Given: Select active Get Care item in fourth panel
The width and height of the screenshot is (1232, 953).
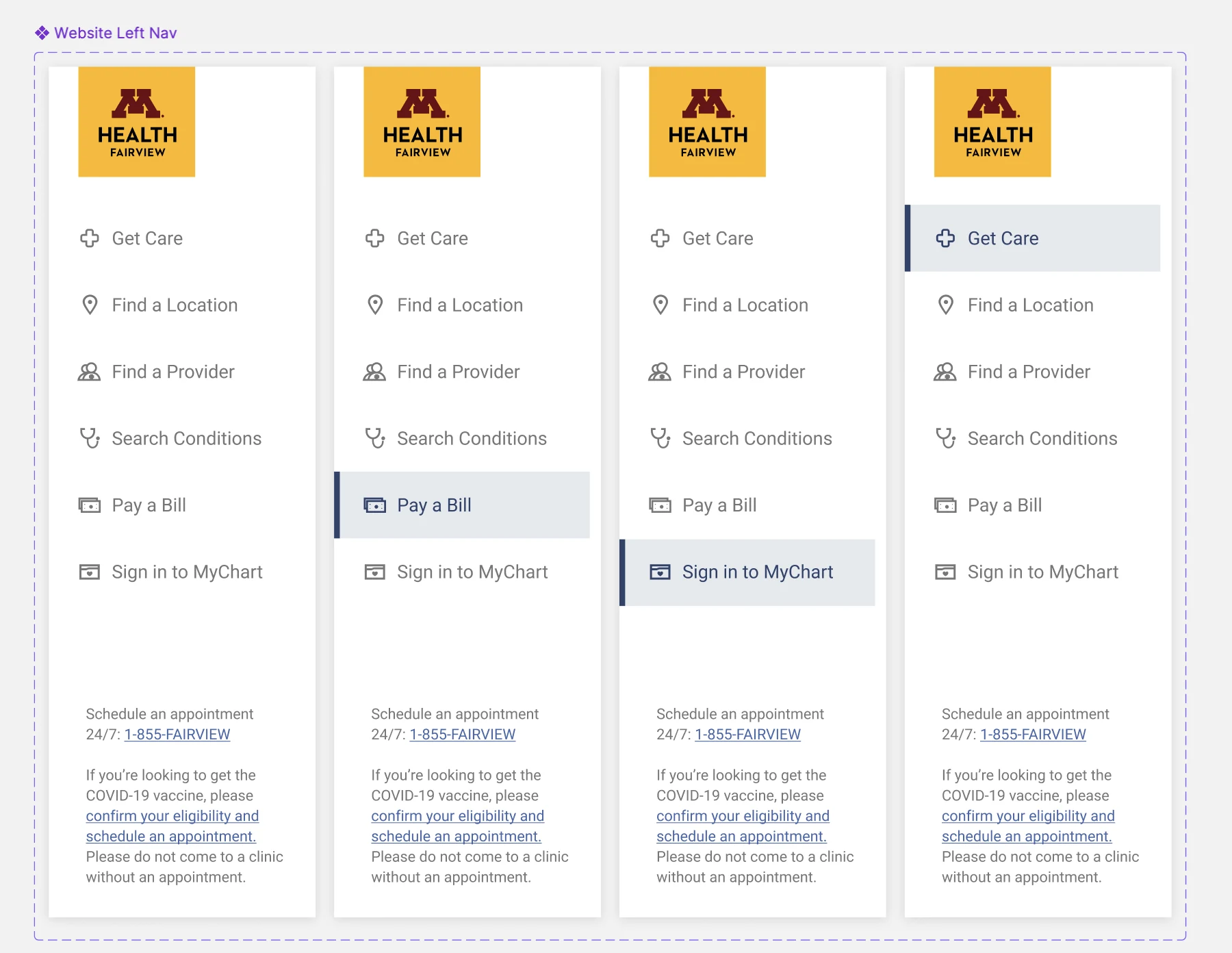Looking at the screenshot, I should click(1033, 238).
